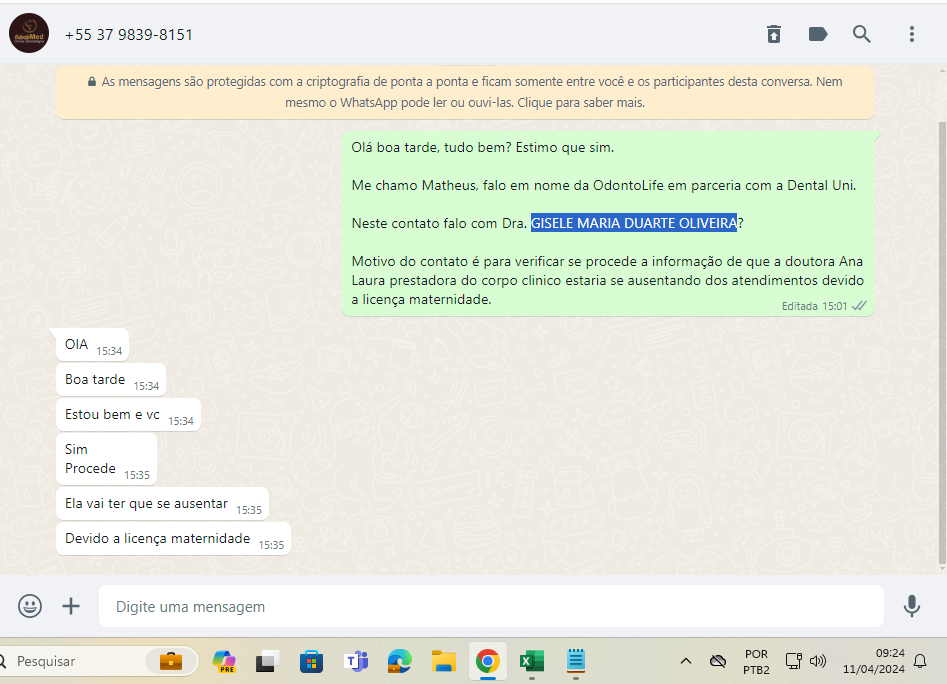Image resolution: width=947 pixels, height=684 pixels.
Task: Click the double check read receipt
Action: pyautogui.click(x=859, y=306)
